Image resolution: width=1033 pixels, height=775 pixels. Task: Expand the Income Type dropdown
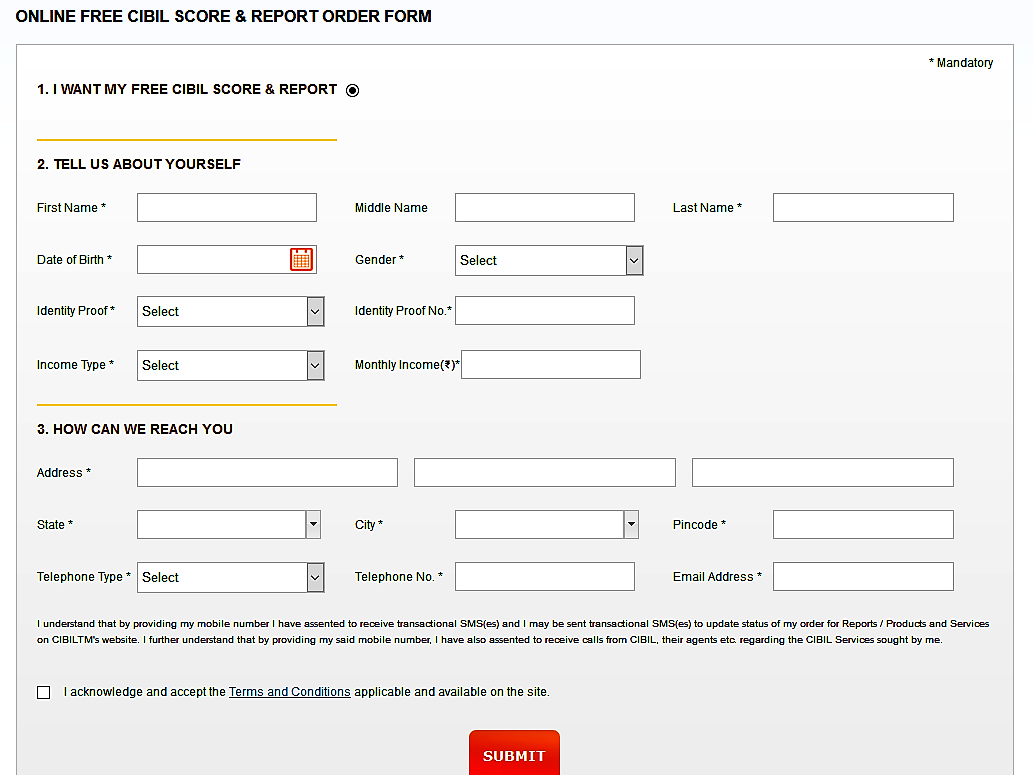pyautogui.click(x=231, y=366)
